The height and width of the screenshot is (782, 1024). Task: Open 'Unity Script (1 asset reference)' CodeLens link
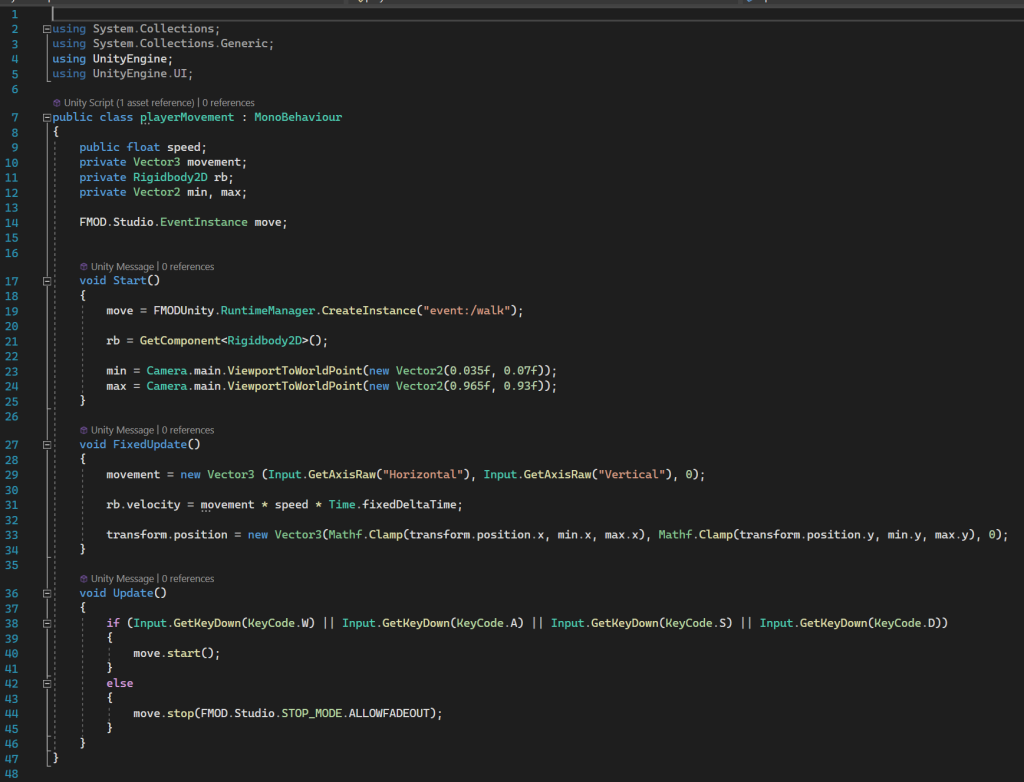coord(130,103)
